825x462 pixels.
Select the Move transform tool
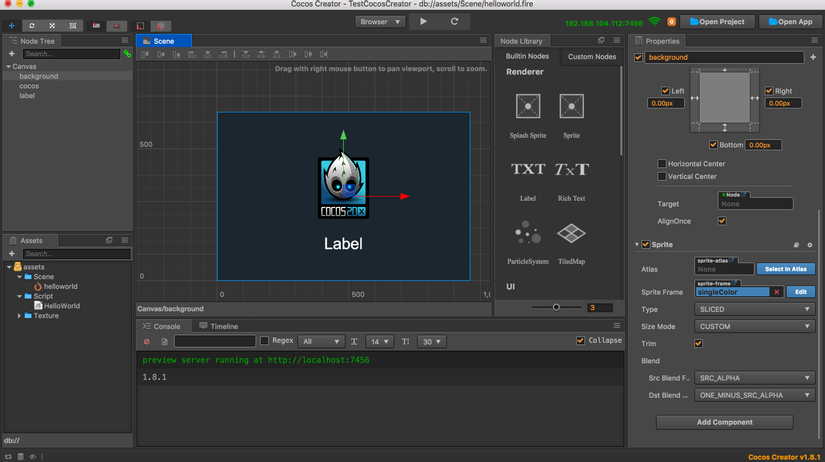pyautogui.click(x=12, y=25)
